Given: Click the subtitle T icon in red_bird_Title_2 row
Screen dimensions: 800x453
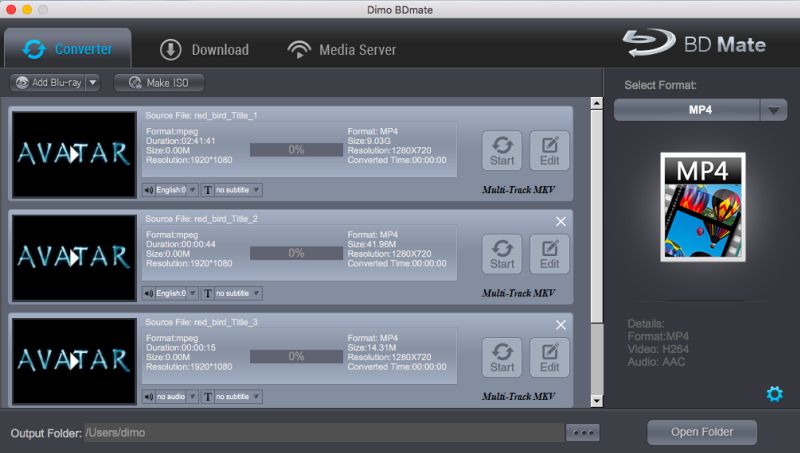Looking at the screenshot, I should pyautogui.click(x=208, y=294).
